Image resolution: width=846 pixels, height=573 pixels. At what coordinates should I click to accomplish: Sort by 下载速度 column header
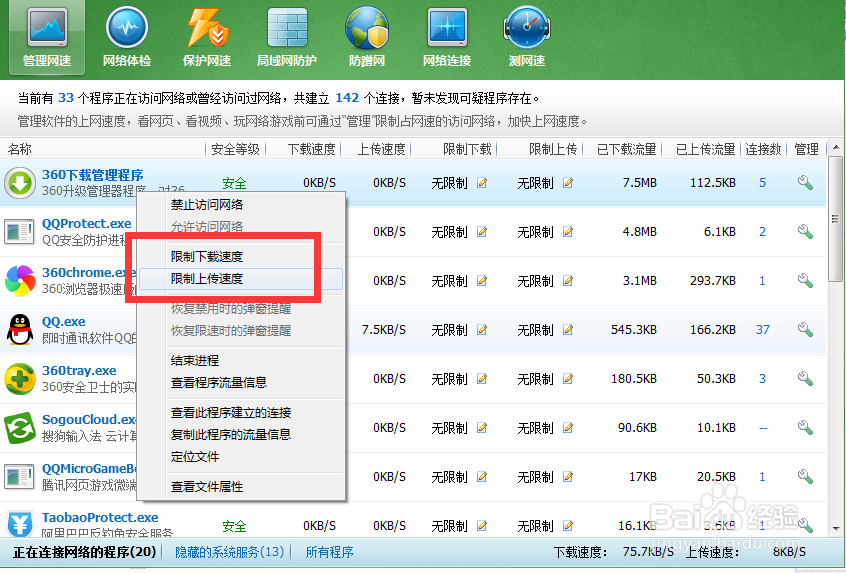pyautogui.click(x=311, y=149)
